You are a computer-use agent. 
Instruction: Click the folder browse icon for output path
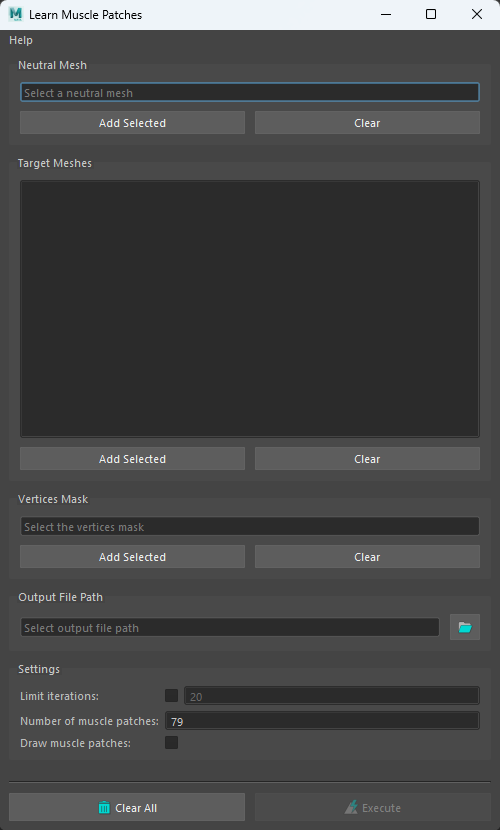pyautogui.click(x=465, y=627)
